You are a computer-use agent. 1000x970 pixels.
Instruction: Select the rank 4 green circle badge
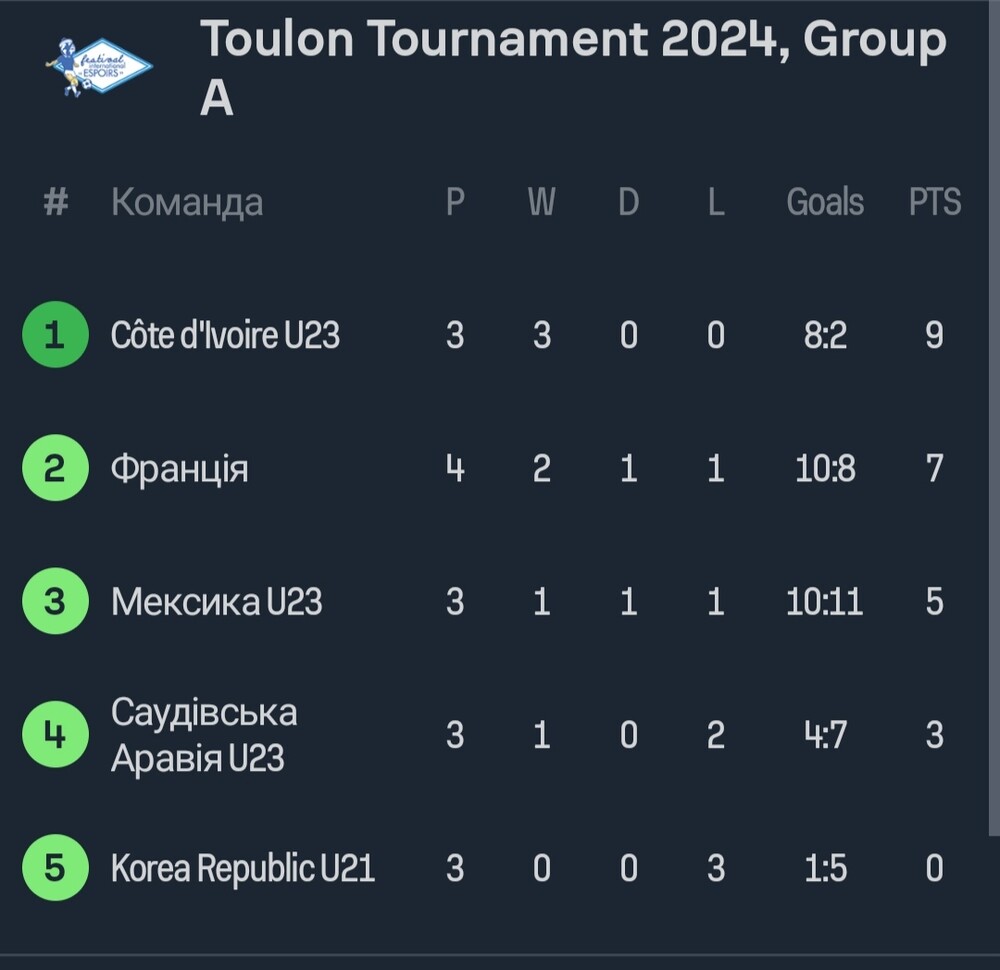(55, 734)
